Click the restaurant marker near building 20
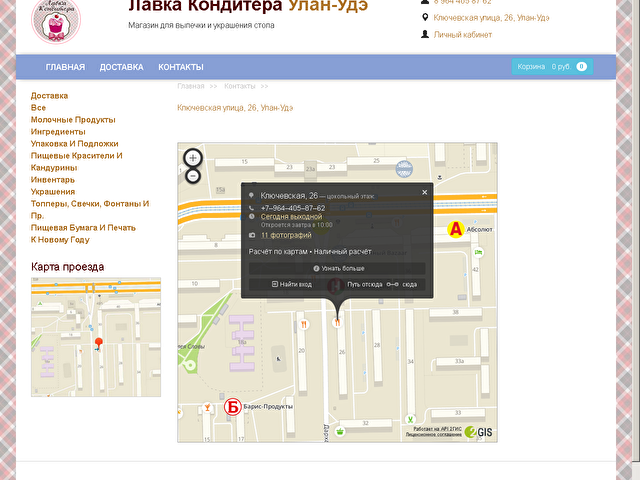The image size is (640, 480). [x=304, y=324]
